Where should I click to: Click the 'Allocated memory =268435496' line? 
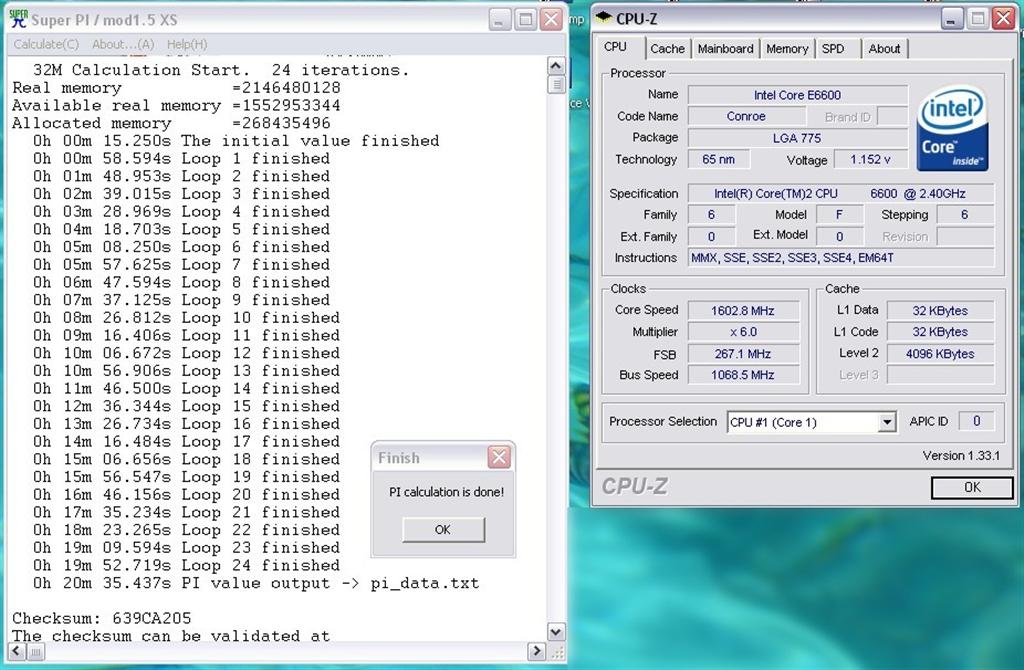[171, 123]
